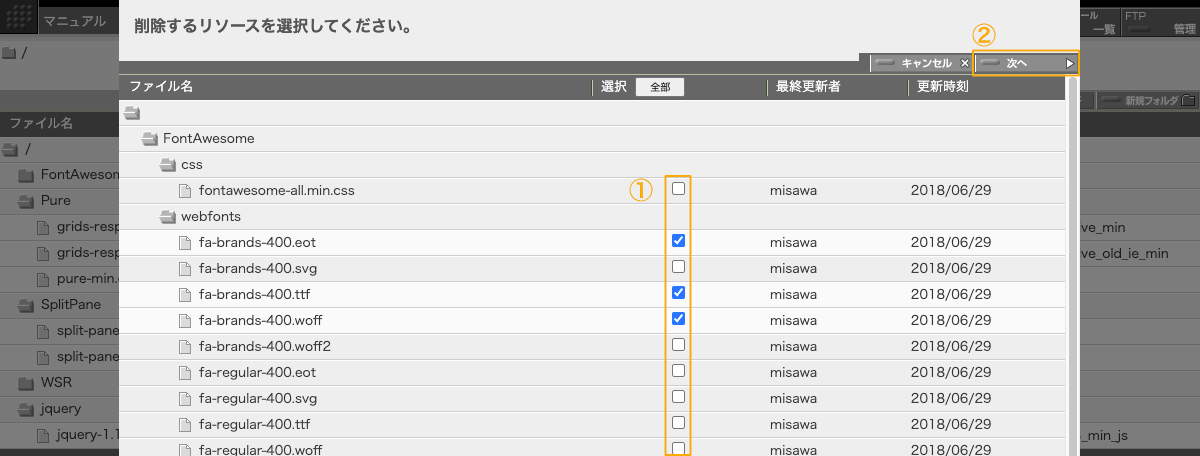The image size is (1200, 456).
Task: Click the css folder icon
Action: [168, 164]
